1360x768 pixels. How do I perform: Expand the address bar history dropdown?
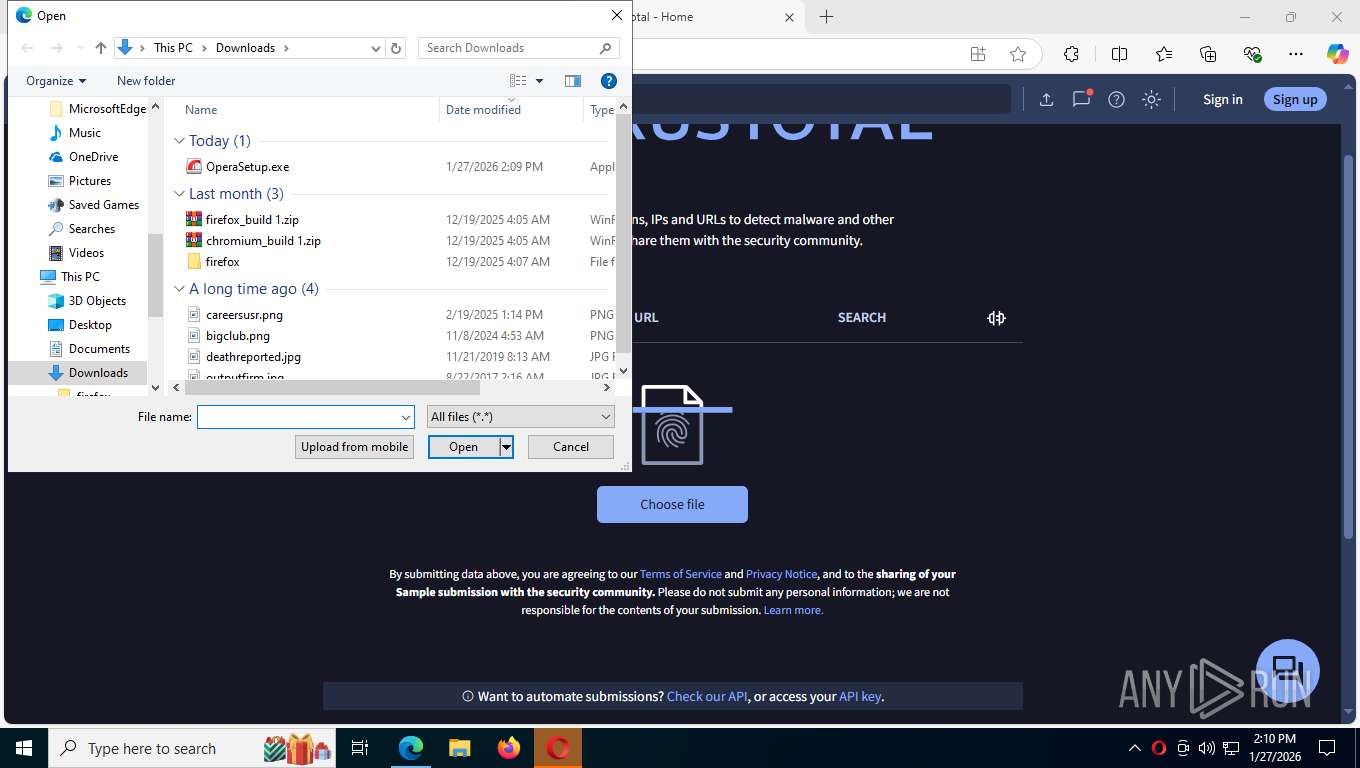click(x=376, y=48)
